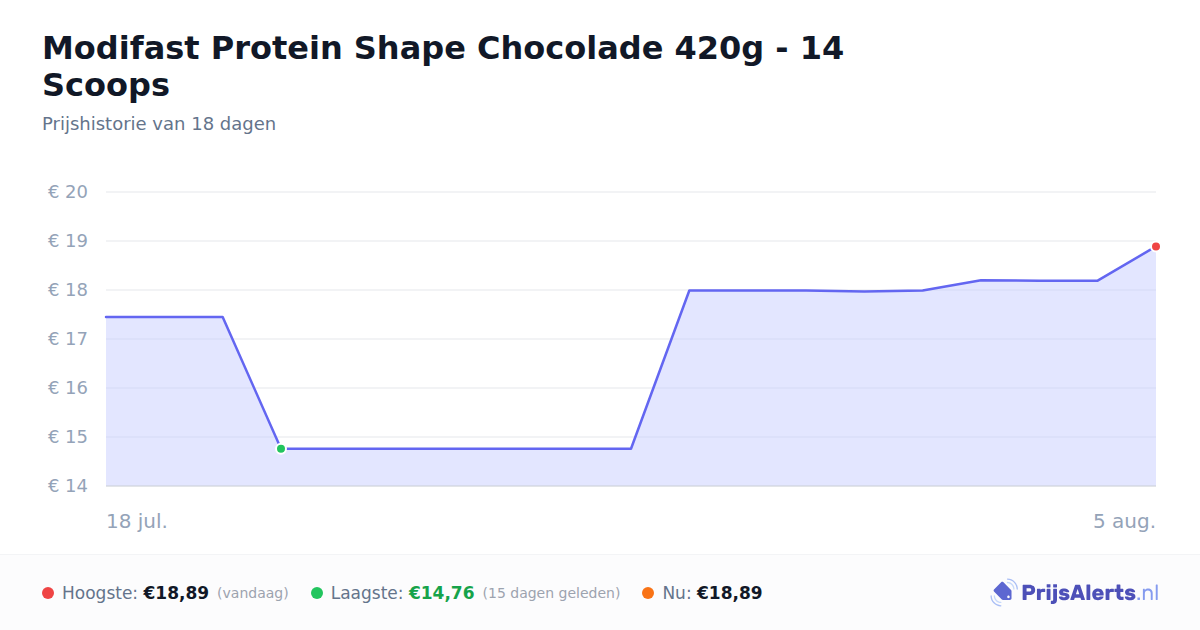Click the (vandaag) note next to Hoogste
The width and height of the screenshot is (1200, 630).
coord(253,593)
